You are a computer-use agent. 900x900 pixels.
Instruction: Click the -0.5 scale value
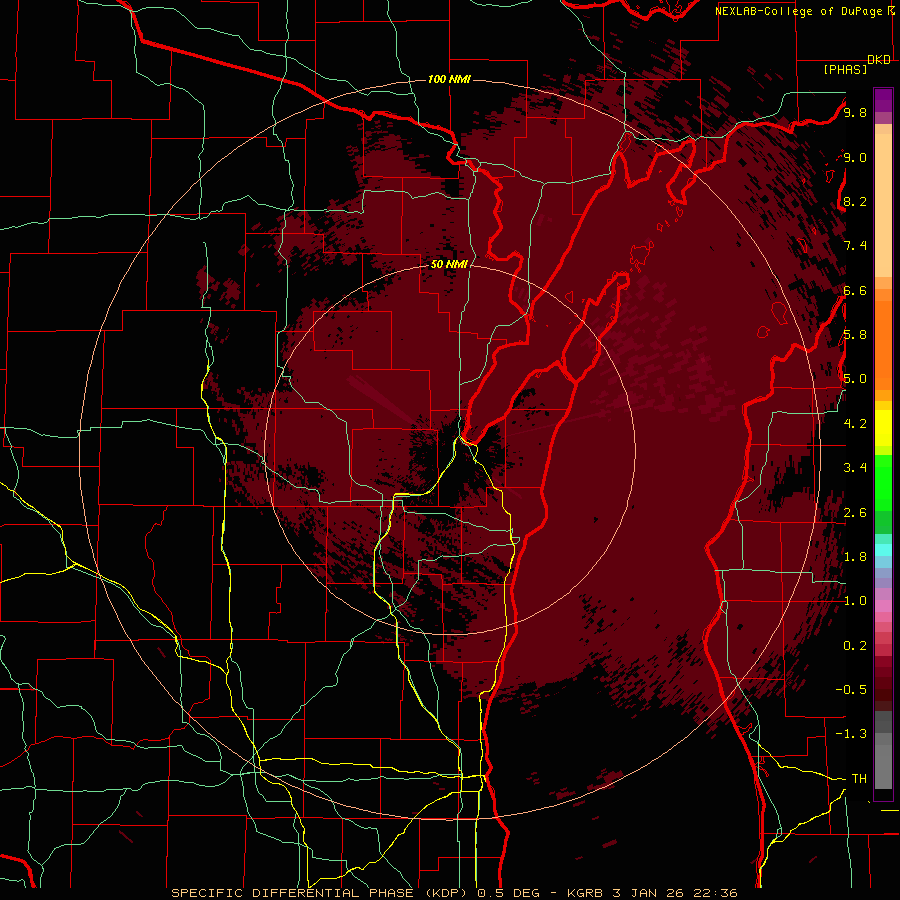click(851, 690)
